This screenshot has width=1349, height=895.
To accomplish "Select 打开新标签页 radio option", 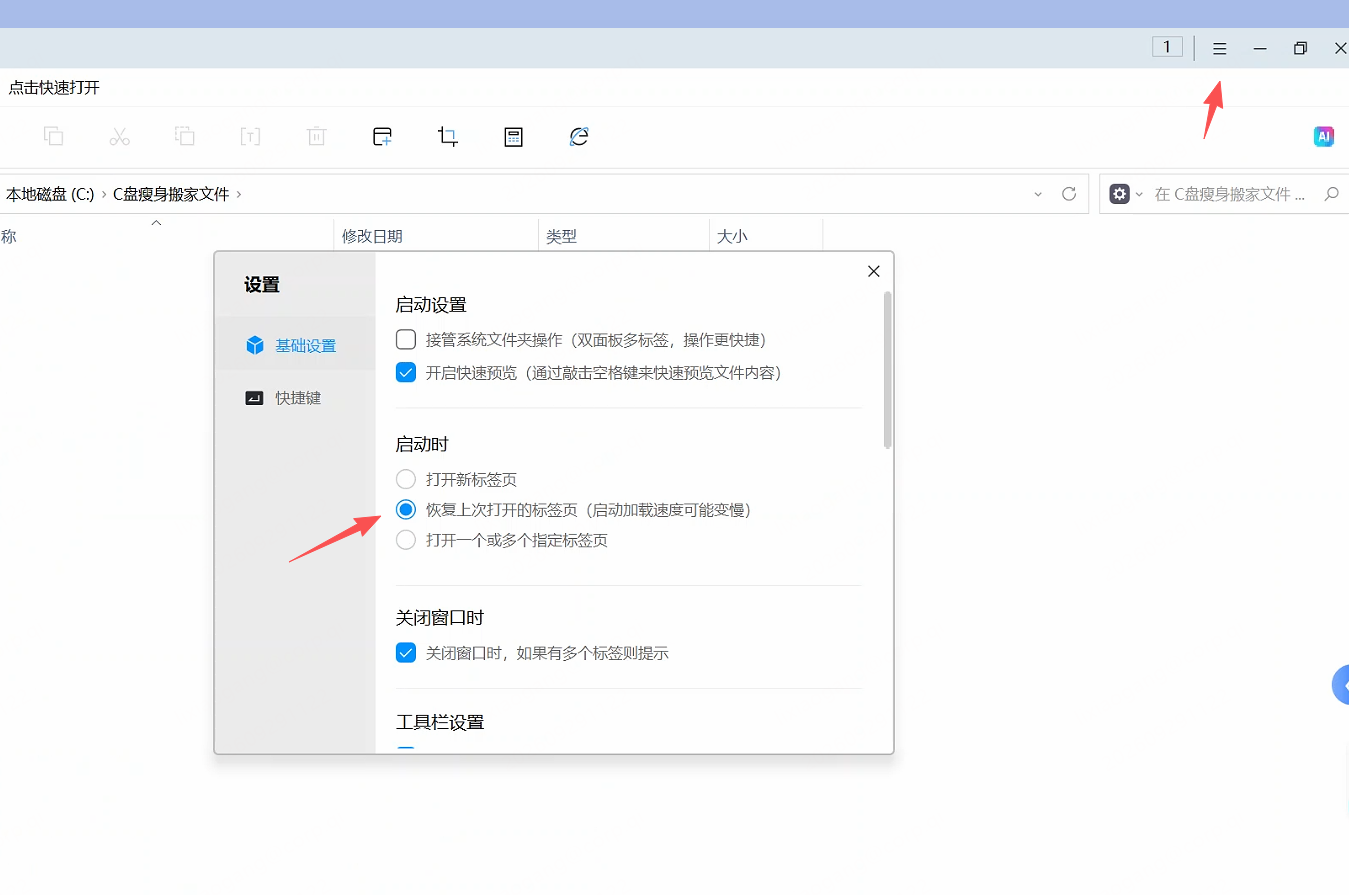I will pos(406,479).
